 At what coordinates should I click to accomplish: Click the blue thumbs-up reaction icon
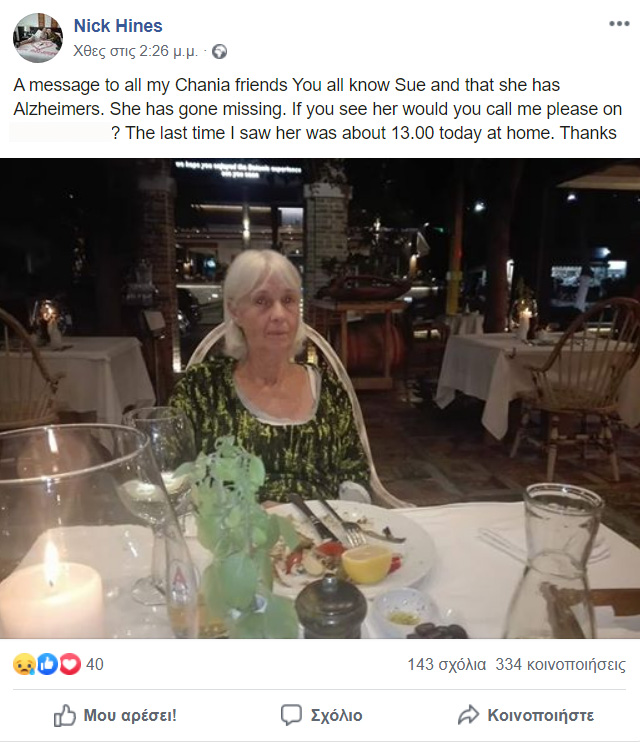point(46,664)
